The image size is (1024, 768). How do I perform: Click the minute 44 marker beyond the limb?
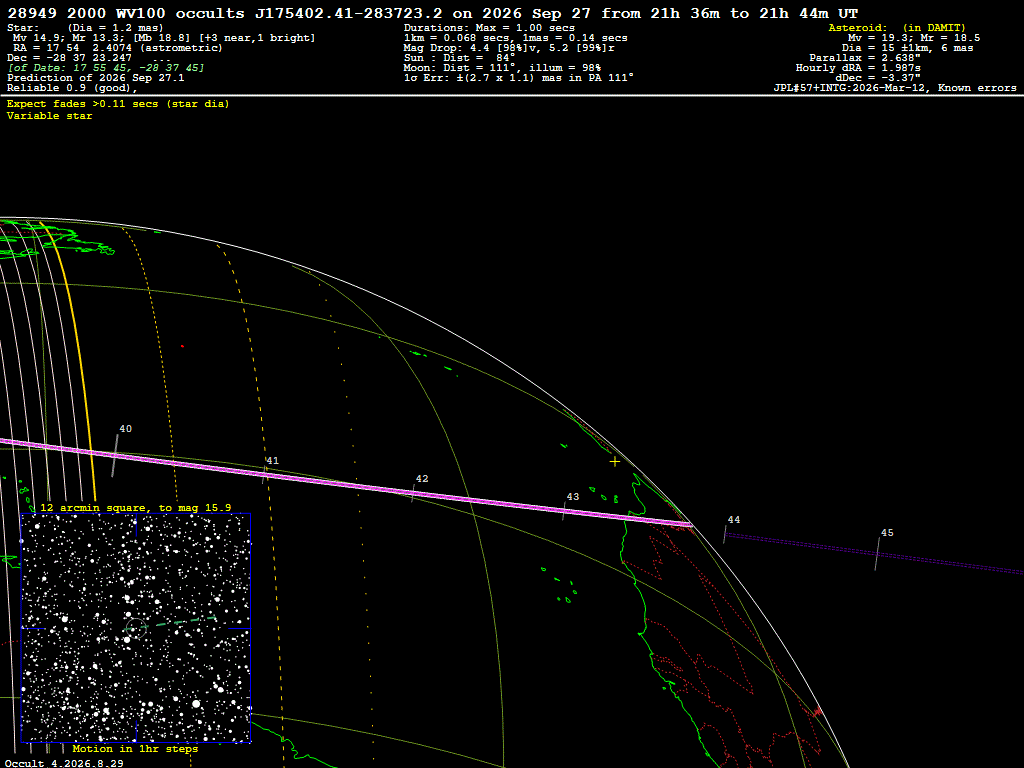[733, 520]
